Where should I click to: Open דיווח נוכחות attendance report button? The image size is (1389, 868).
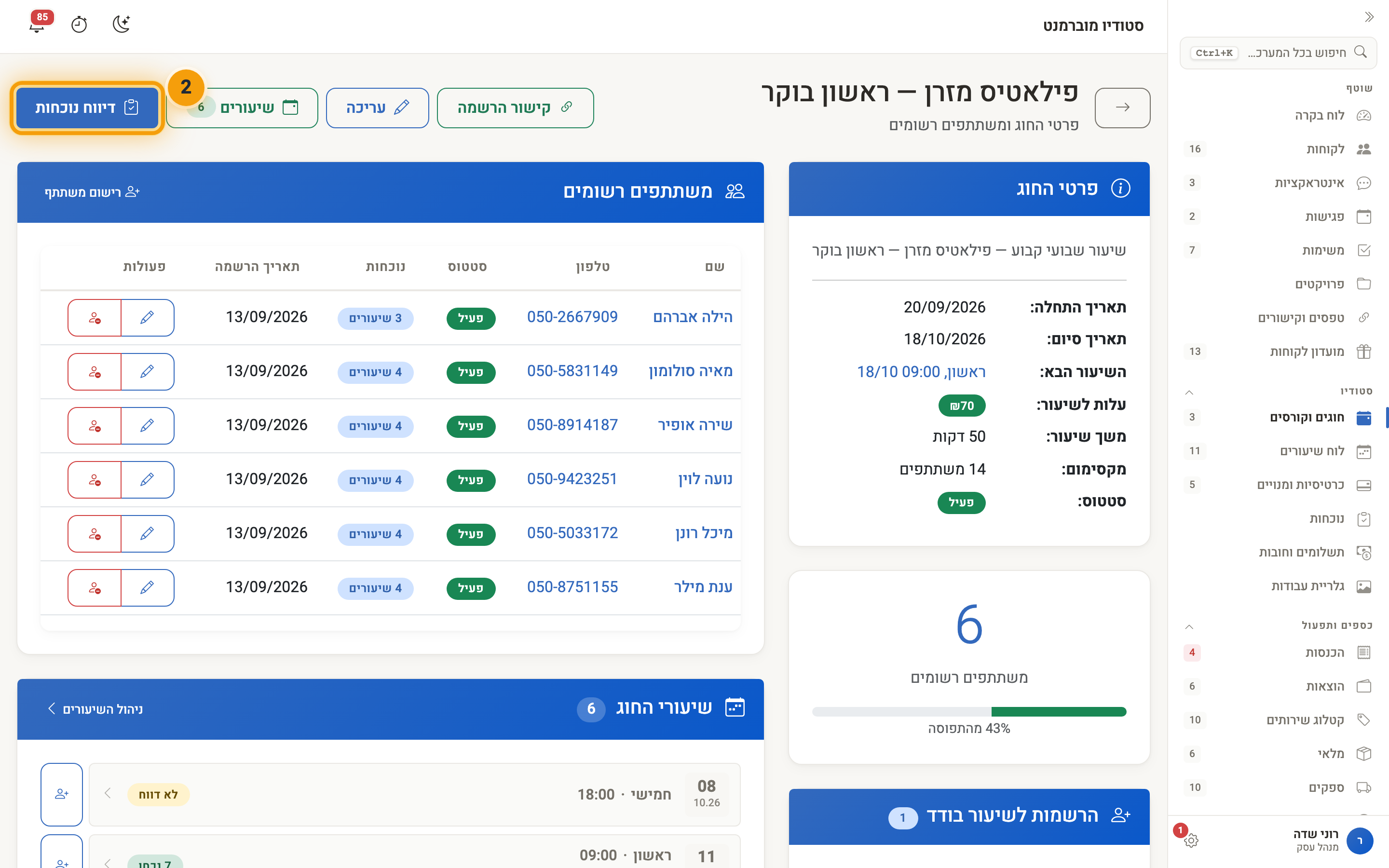87,108
